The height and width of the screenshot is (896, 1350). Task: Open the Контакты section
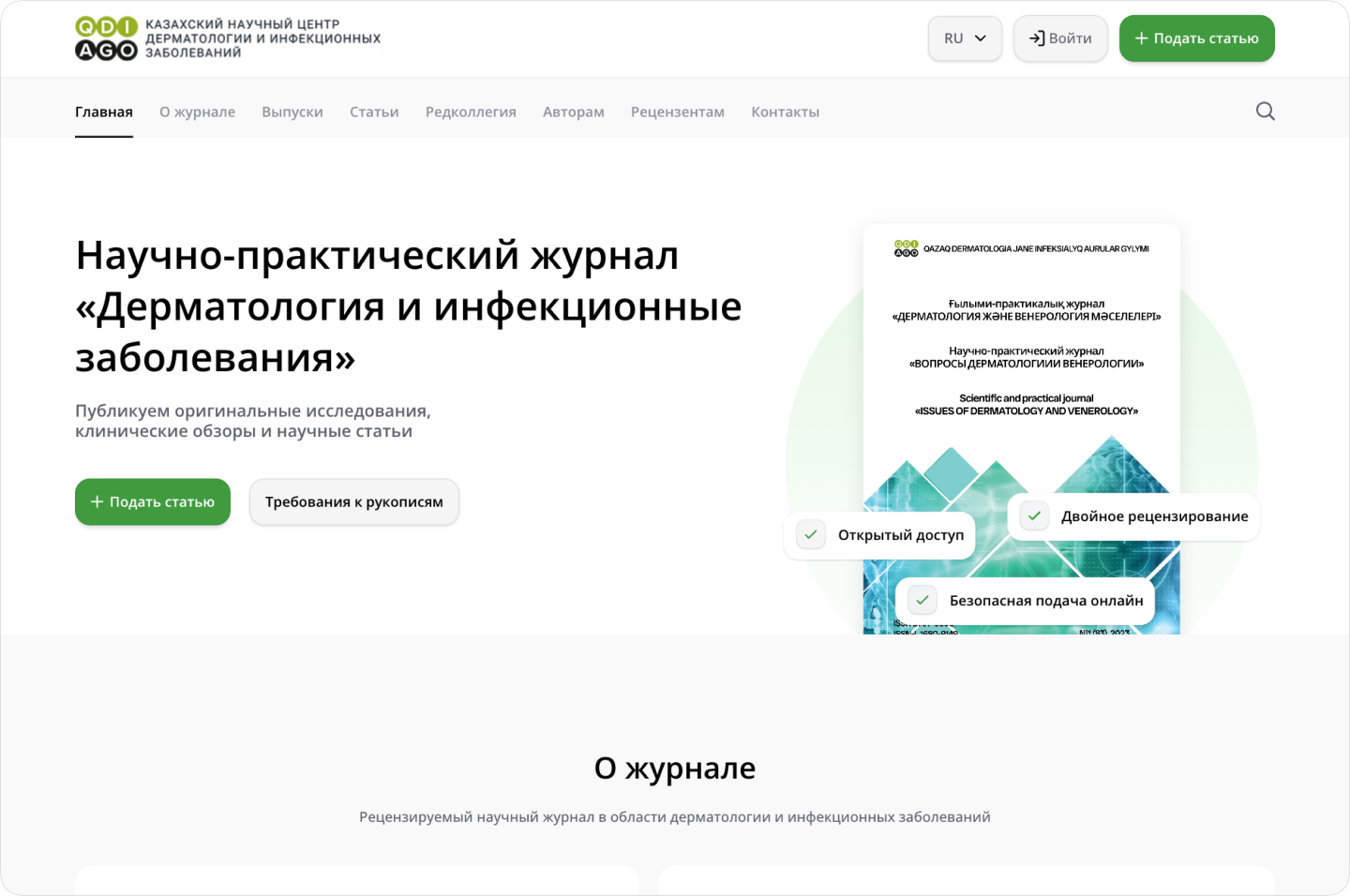pyautogui.click(x=785, y=112)
